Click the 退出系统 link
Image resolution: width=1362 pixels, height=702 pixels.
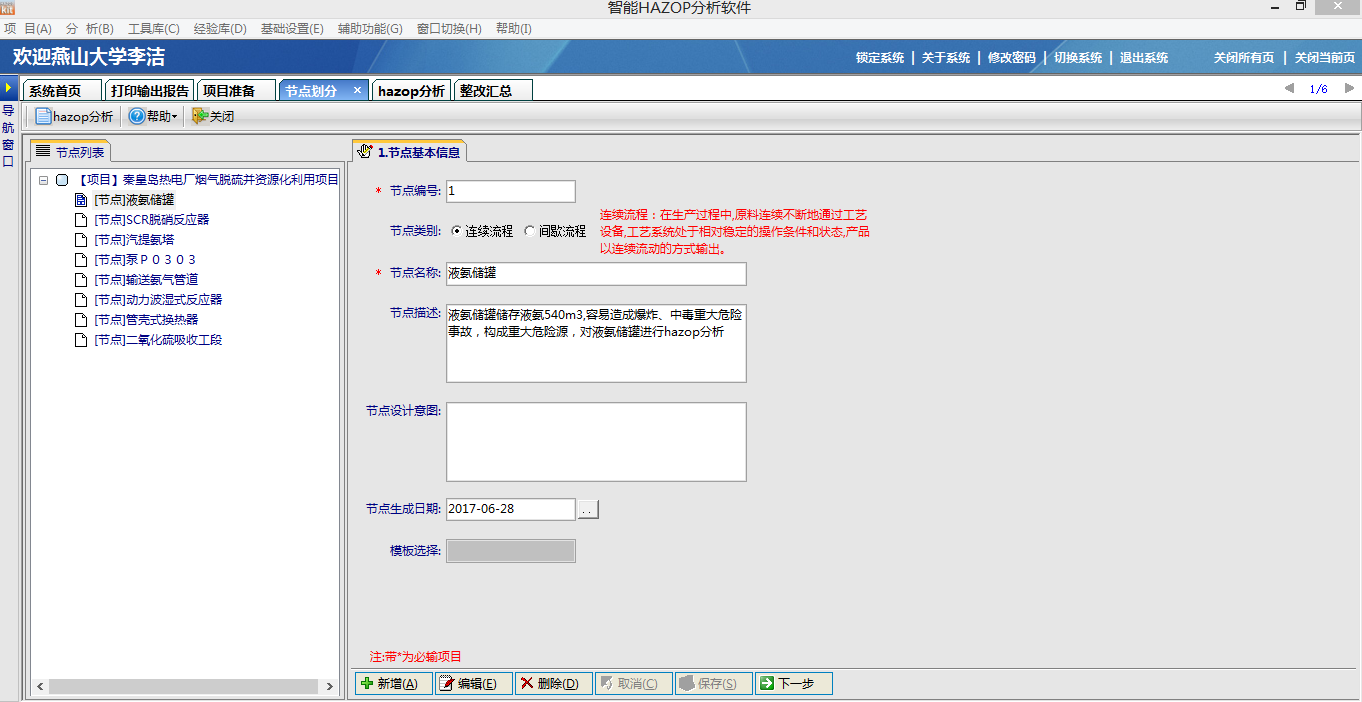click(x=1144, y=58)
